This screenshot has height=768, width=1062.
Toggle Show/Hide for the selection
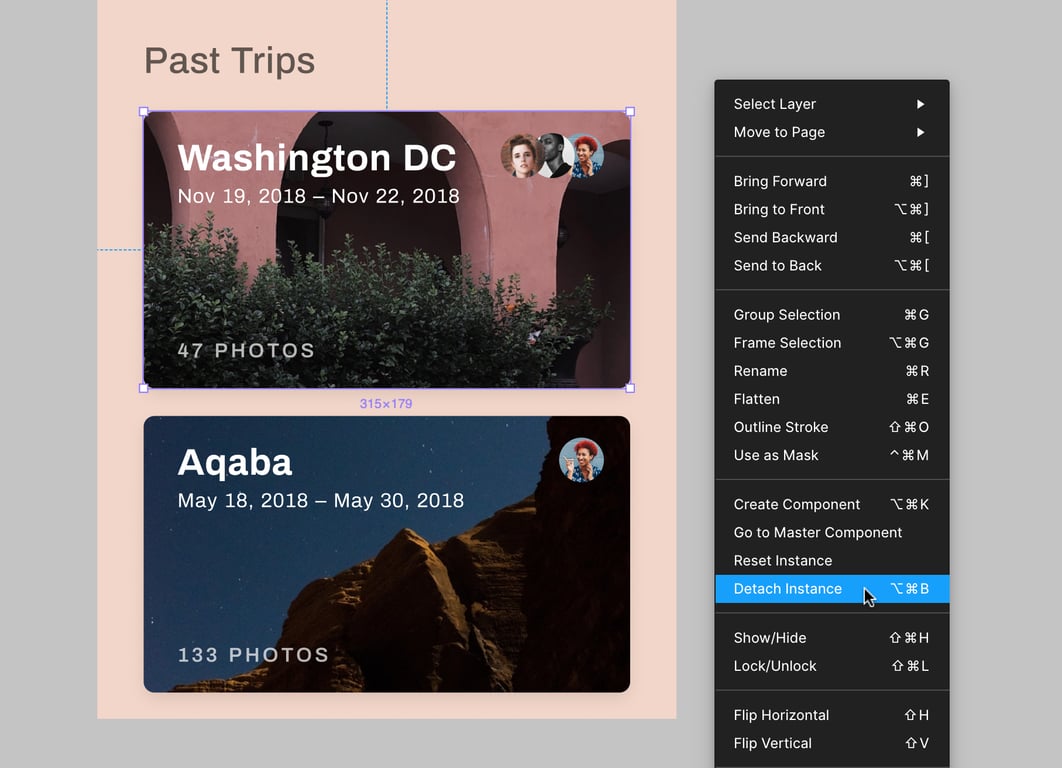click(769, 638)
